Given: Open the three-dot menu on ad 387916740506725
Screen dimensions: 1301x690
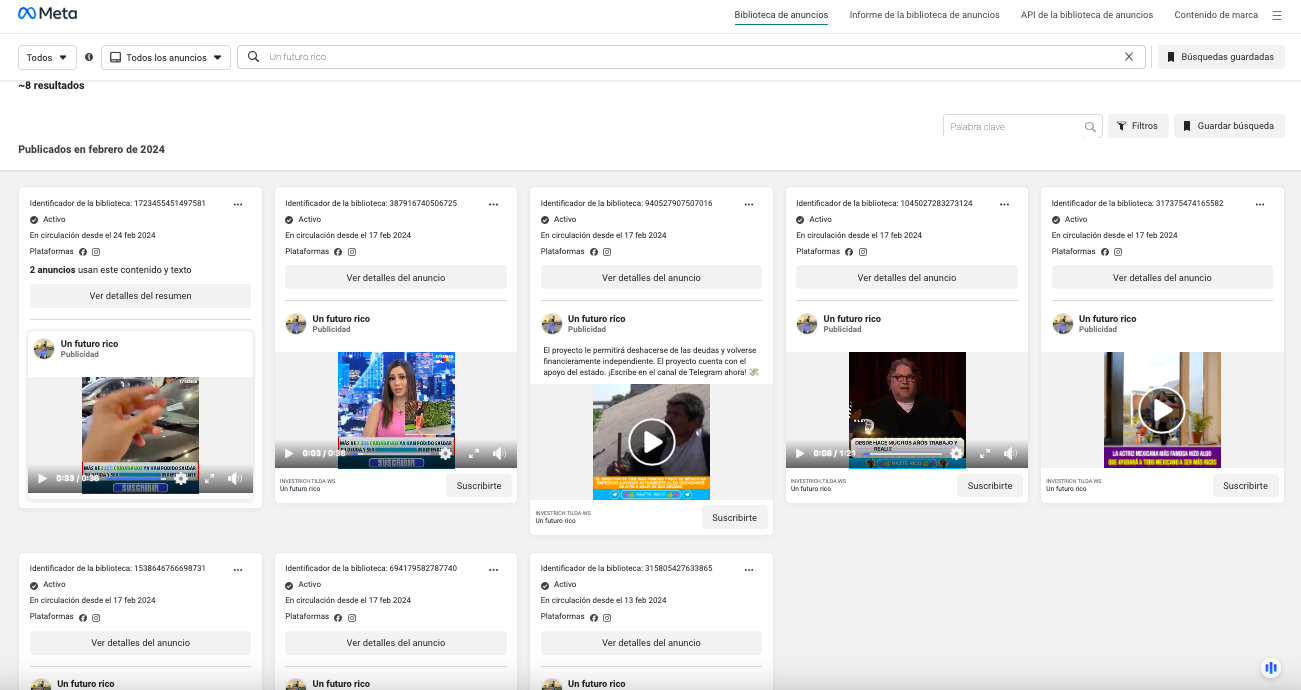Looking at the screenshot, I should tap(493, 203).
